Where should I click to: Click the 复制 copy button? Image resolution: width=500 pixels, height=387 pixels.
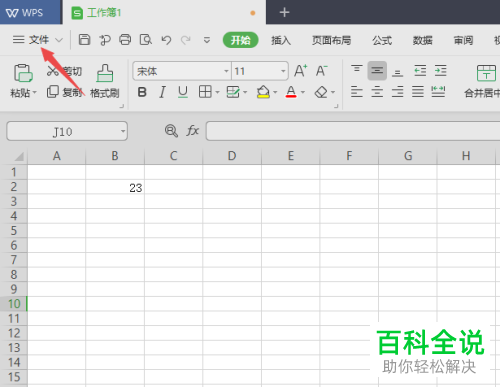64,92
